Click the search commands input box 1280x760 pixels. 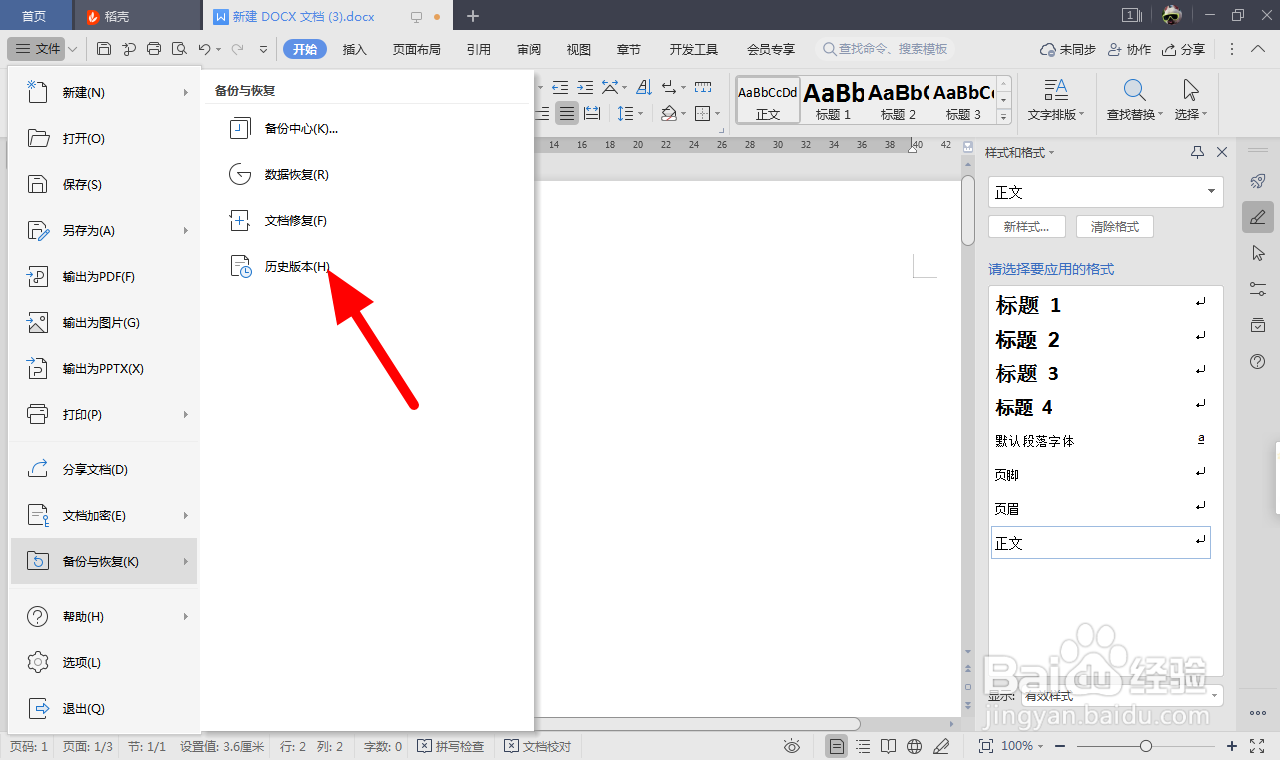click(x=886, y=49)
